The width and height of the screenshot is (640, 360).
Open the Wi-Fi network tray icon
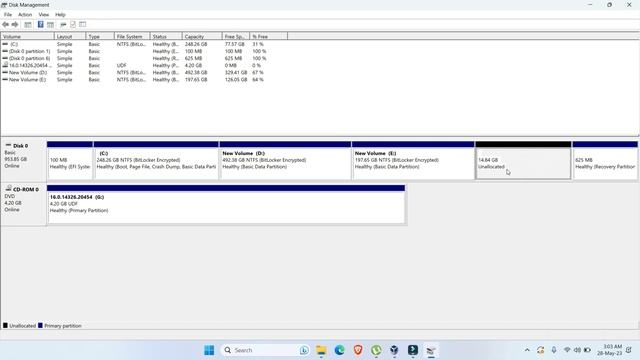[567, 350]
